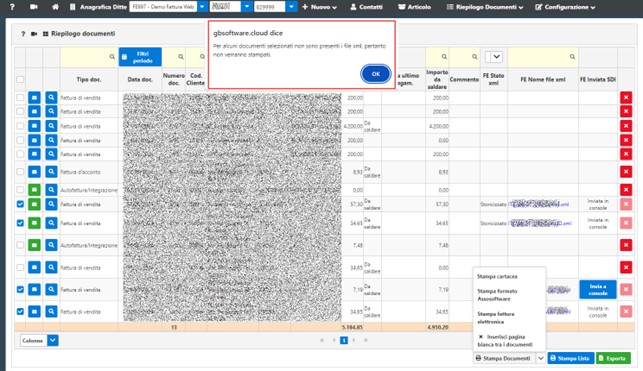Viewport: 643px width, 371px height.
Task: Expand the arrow next to Stampa Documenti
Action: pos(540,358)
